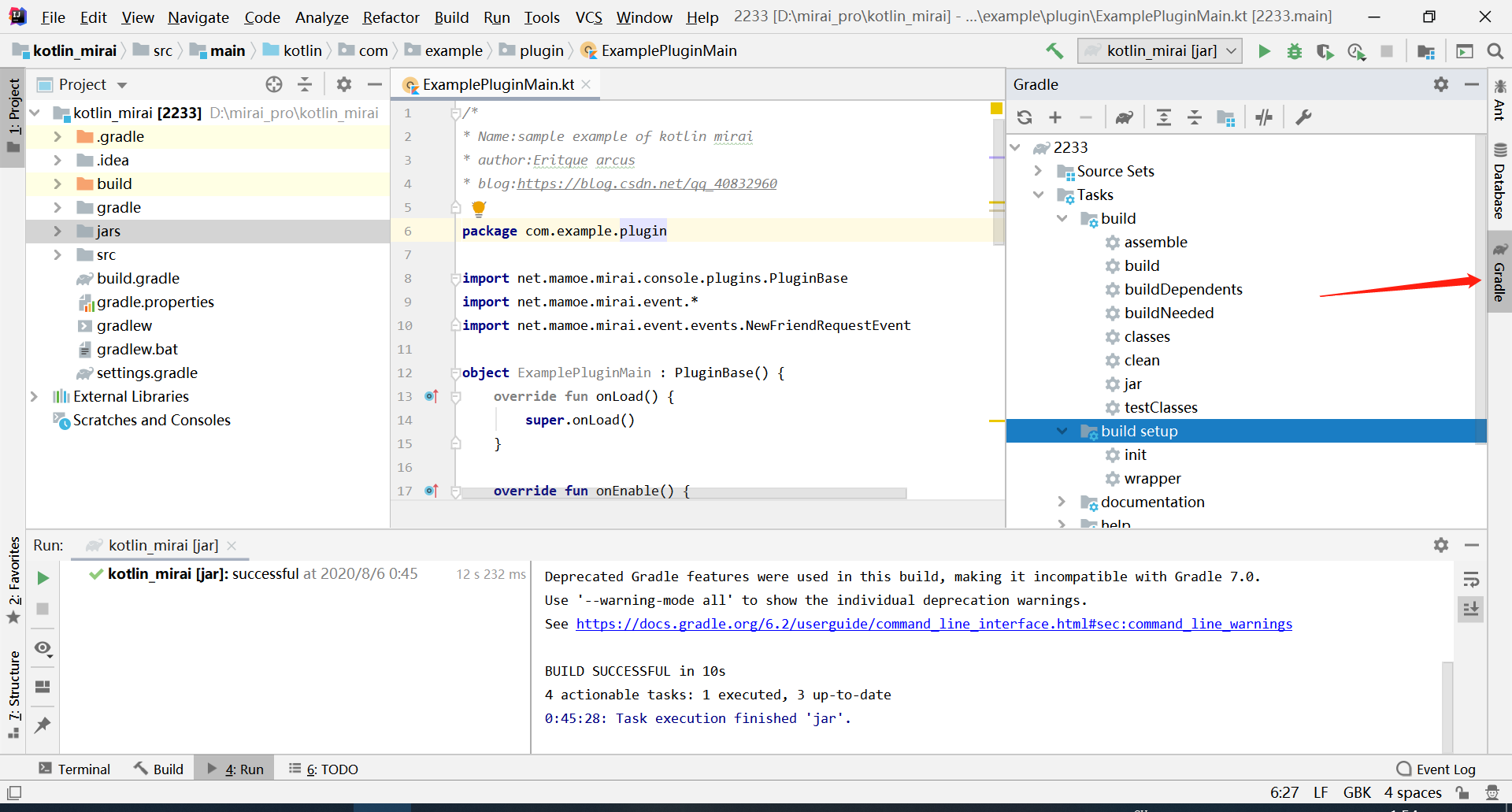This screenshot has height=812, width=1512.
Task: Execute Gradle task elephant icon
Action: point(1124,117)
